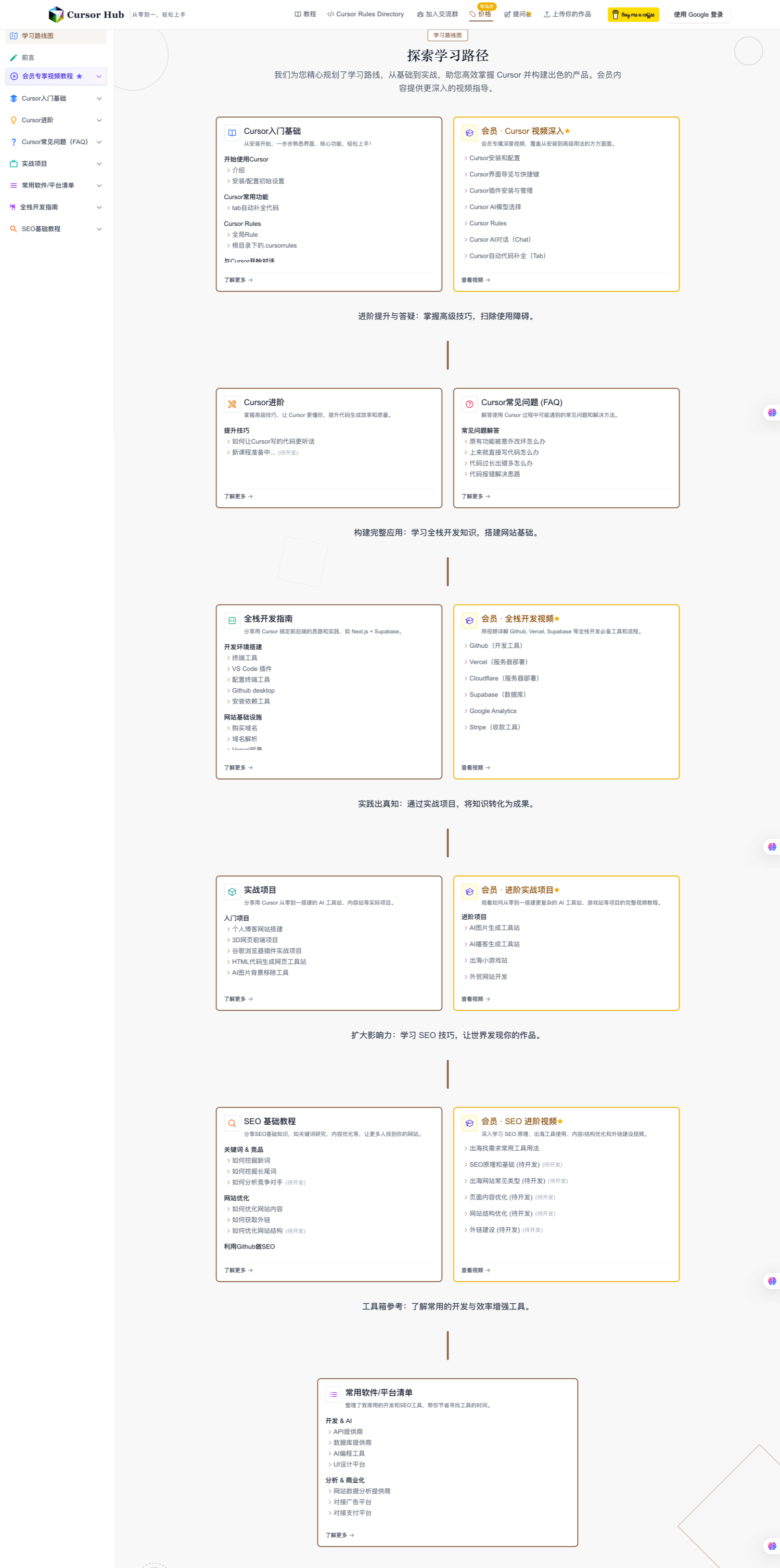This screenshot has width=780, height=1568.
Task: Open the AI播客生成工具站 video item
Action: tap(494, 945)
